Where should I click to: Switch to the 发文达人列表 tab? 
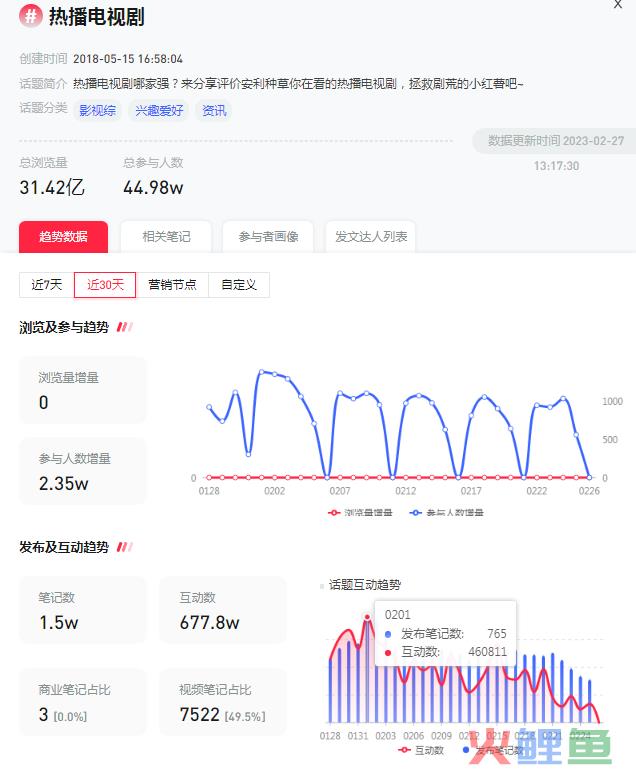point(371,237)
